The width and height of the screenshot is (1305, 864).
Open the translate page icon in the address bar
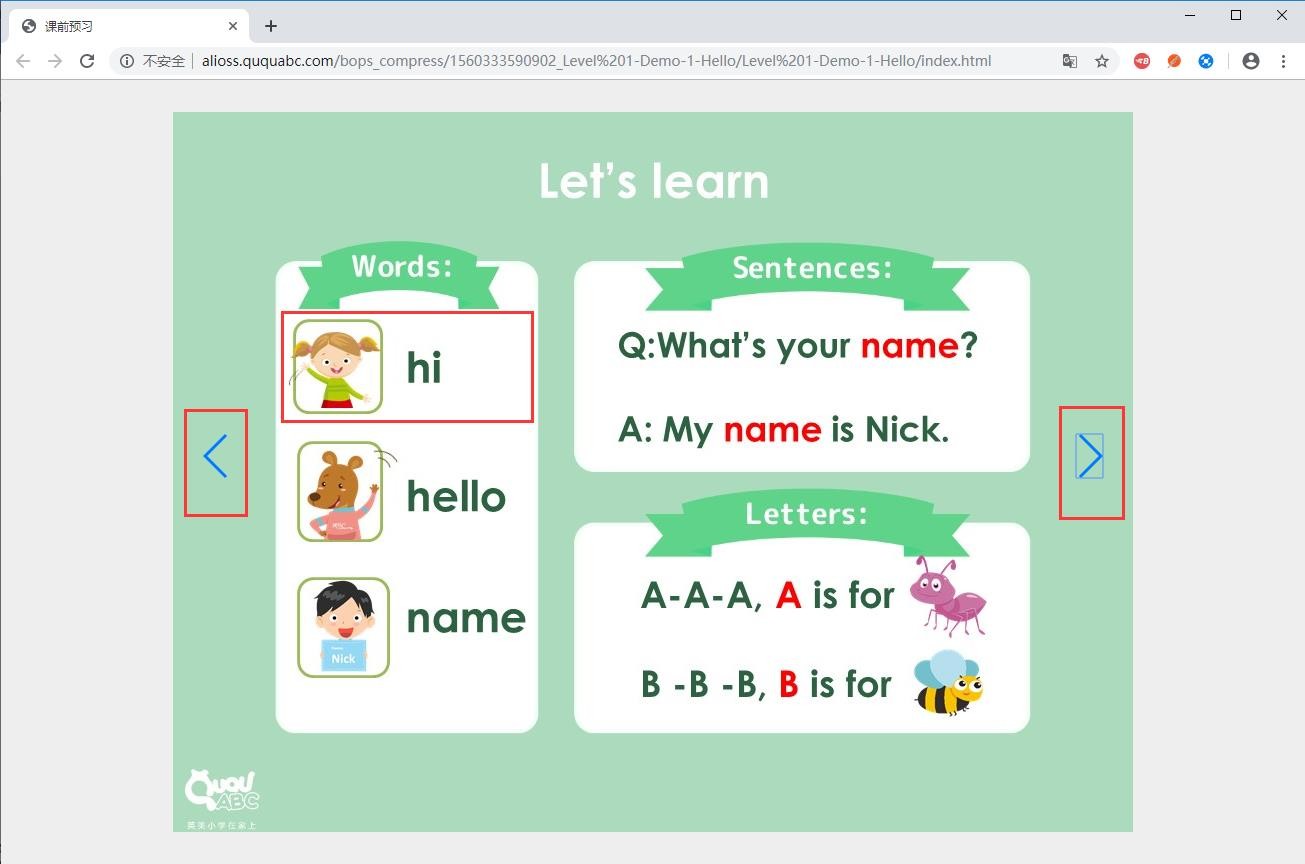(1069, 61)
